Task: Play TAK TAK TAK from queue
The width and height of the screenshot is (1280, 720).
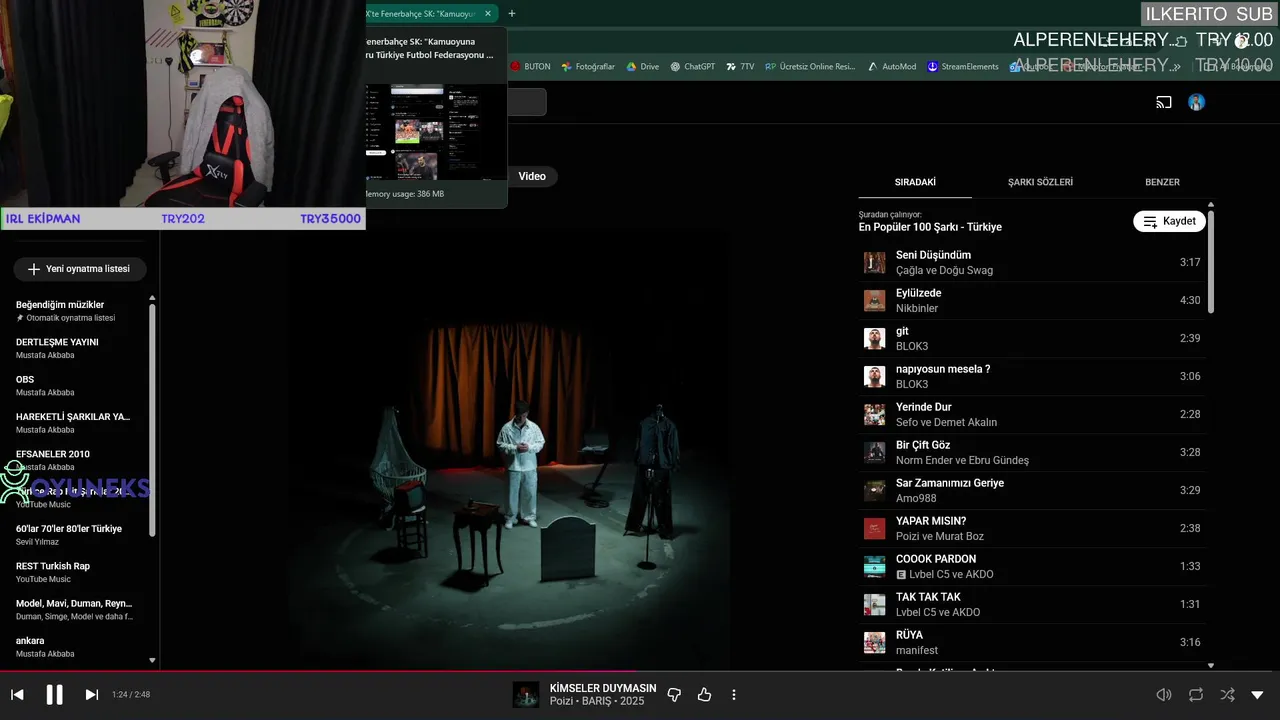Action: point(1032,604)
